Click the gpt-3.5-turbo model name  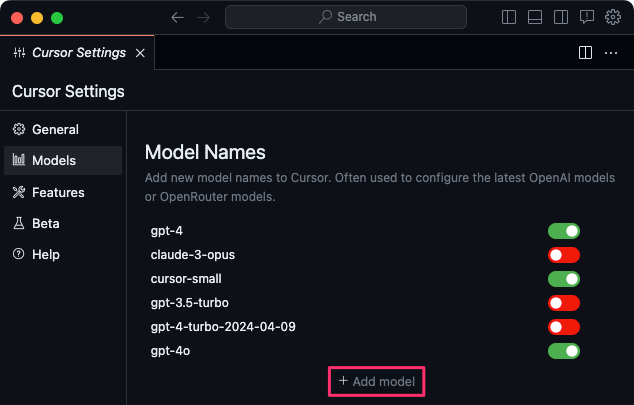point(190,303)
